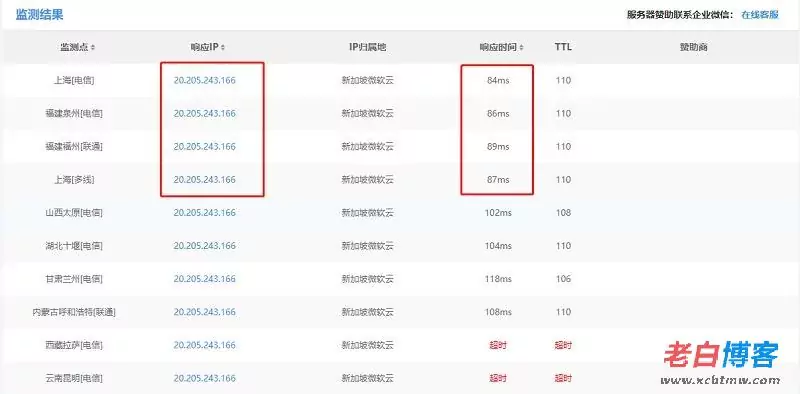The width and height of the screenshot is (800, 394).
Task: Click the 86ms response time
Action: [x=498, y=113]
